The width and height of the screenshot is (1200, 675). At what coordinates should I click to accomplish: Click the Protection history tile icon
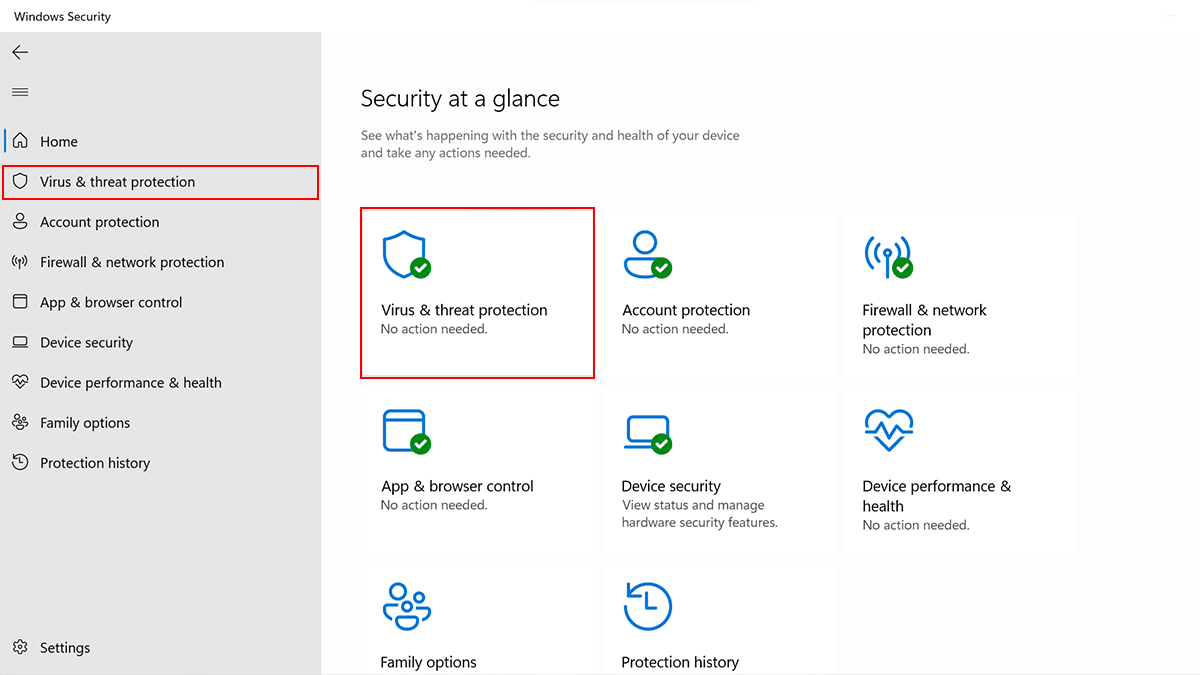click(x=647, y=607)
